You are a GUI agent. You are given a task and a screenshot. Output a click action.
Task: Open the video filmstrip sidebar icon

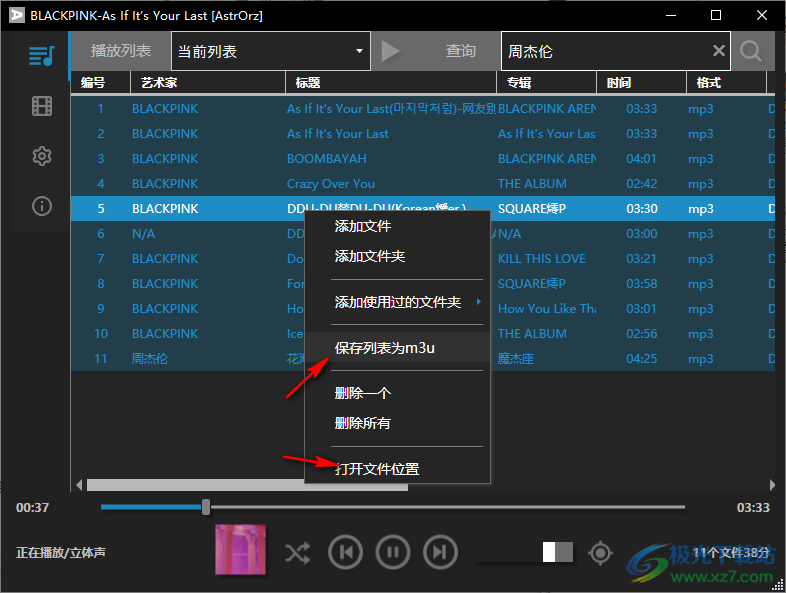[42, 106]
